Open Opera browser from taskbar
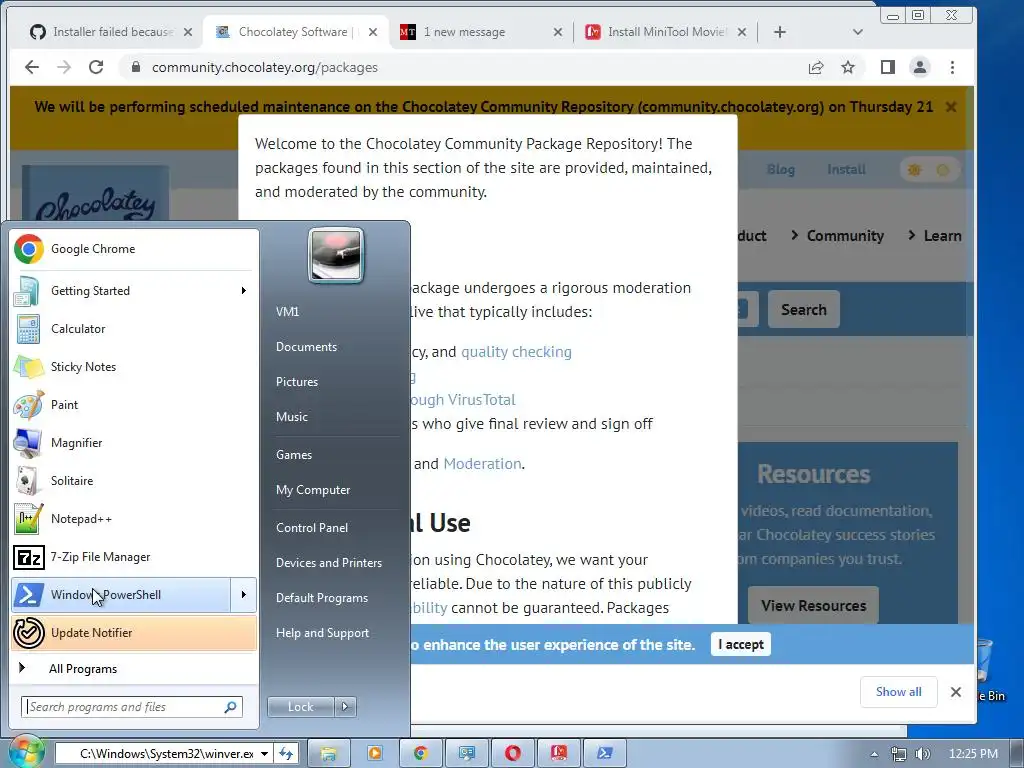 coord(513,754)
